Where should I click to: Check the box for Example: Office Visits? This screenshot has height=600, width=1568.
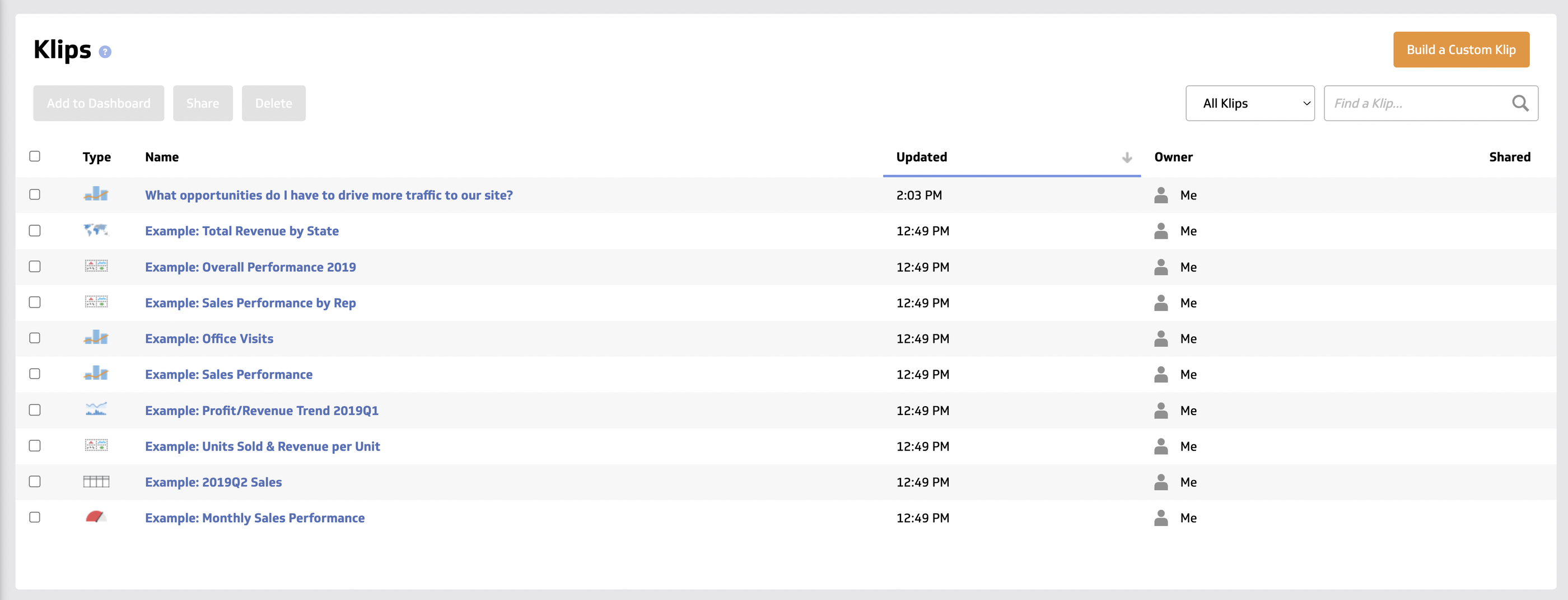coord(35,339)
